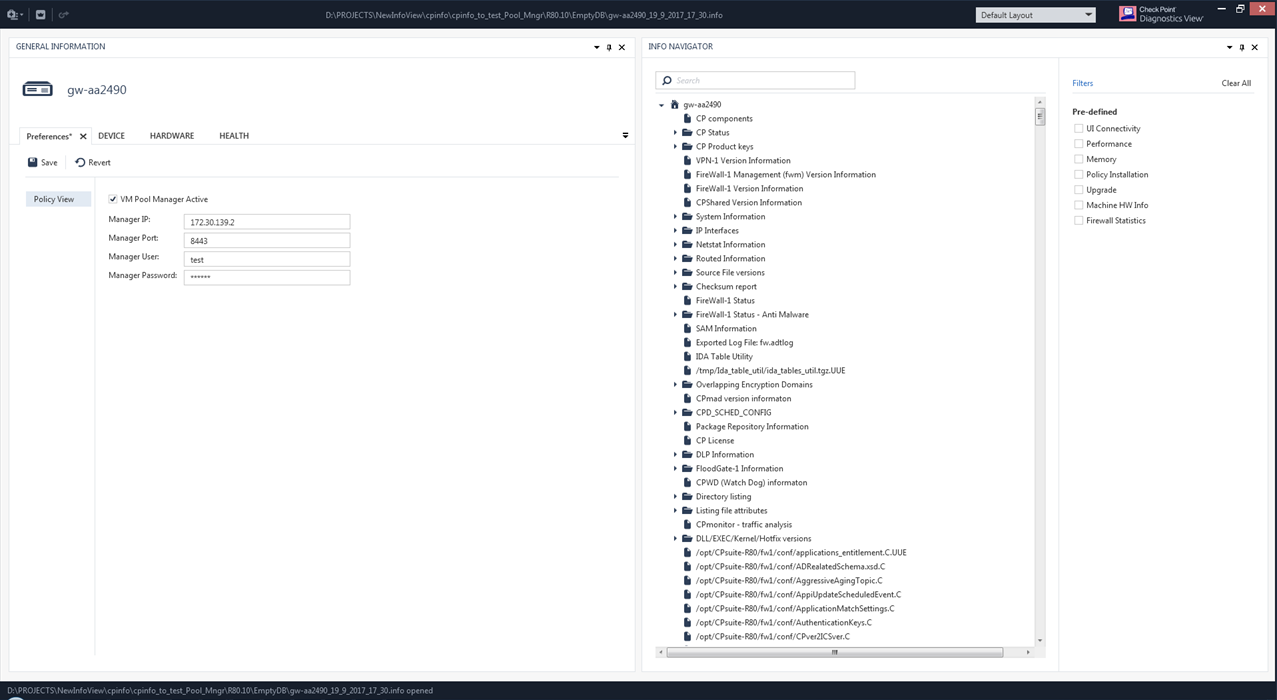Open General Information panel options dropdown arrow
Viewport: 1277px width, 700px height.
click(x=597, y=47)
